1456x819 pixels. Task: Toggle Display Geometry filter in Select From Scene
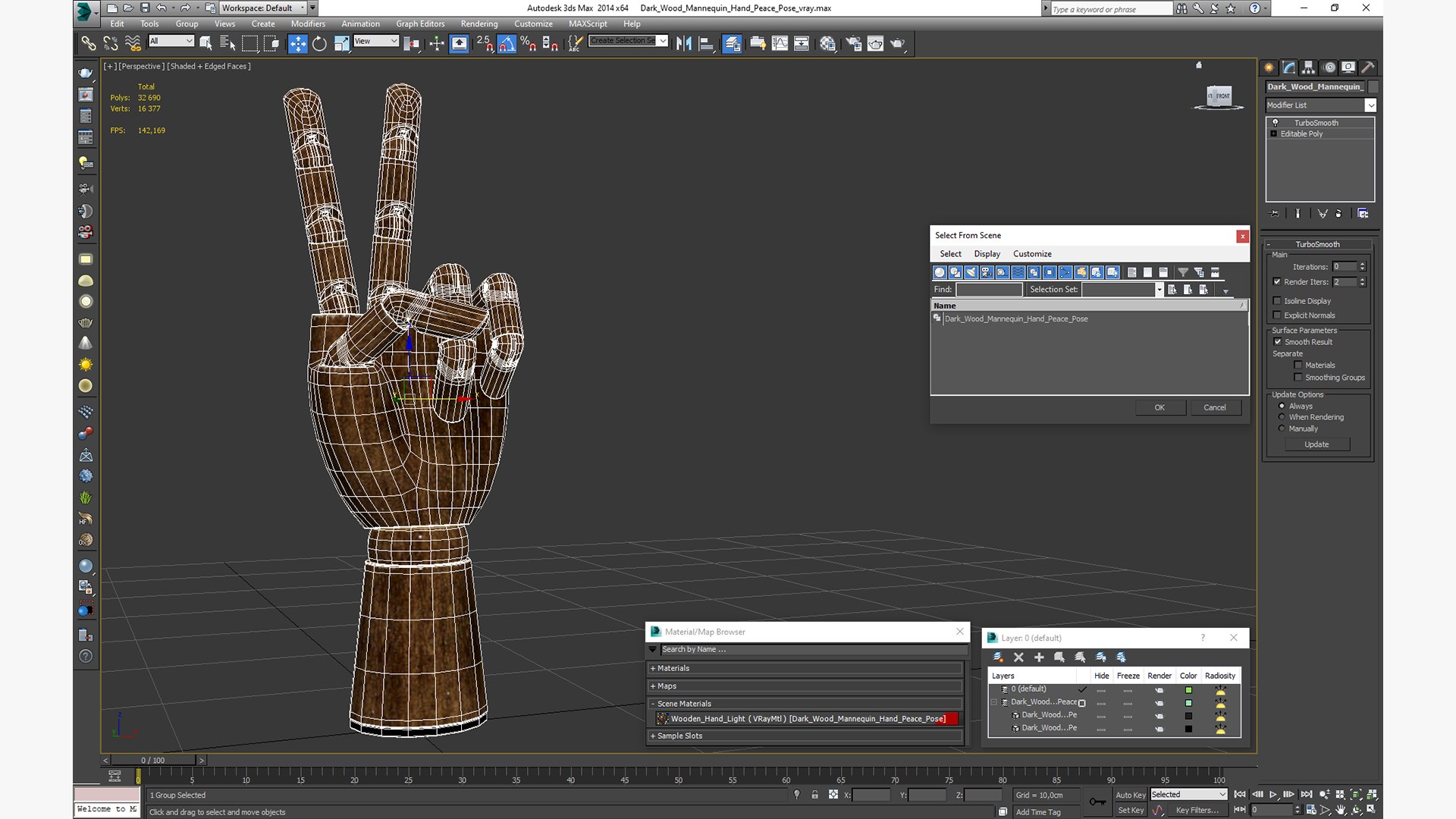click(x=940, y=272)
